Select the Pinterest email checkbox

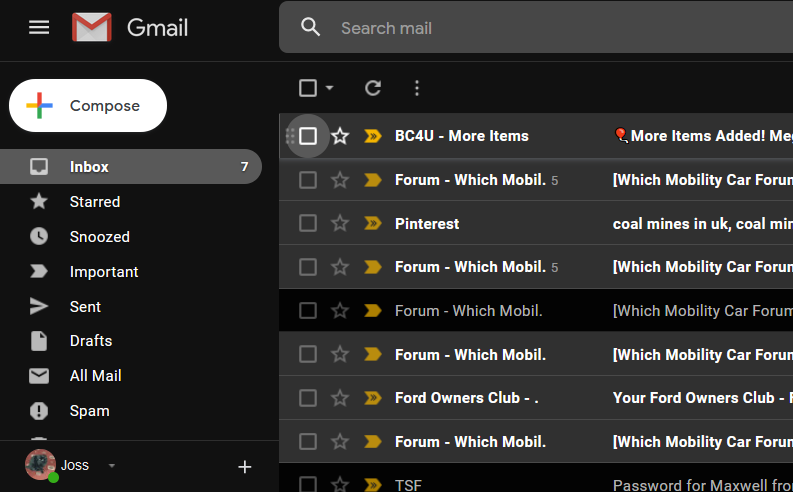[x=308, y=224]
